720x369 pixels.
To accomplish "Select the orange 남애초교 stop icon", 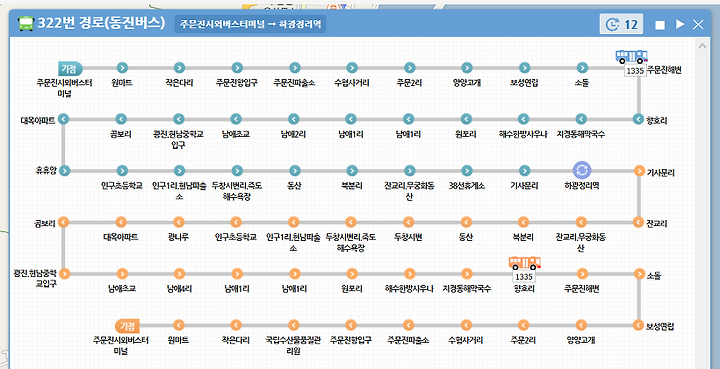I will 122,274.
